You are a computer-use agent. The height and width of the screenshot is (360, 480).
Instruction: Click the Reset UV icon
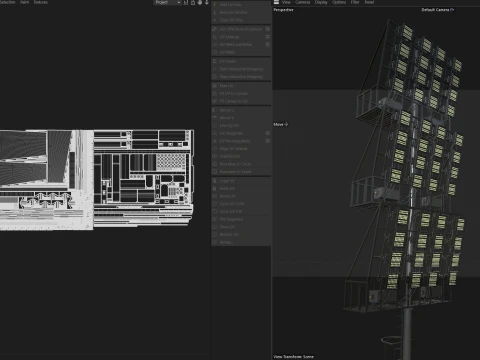click(215, 196)
